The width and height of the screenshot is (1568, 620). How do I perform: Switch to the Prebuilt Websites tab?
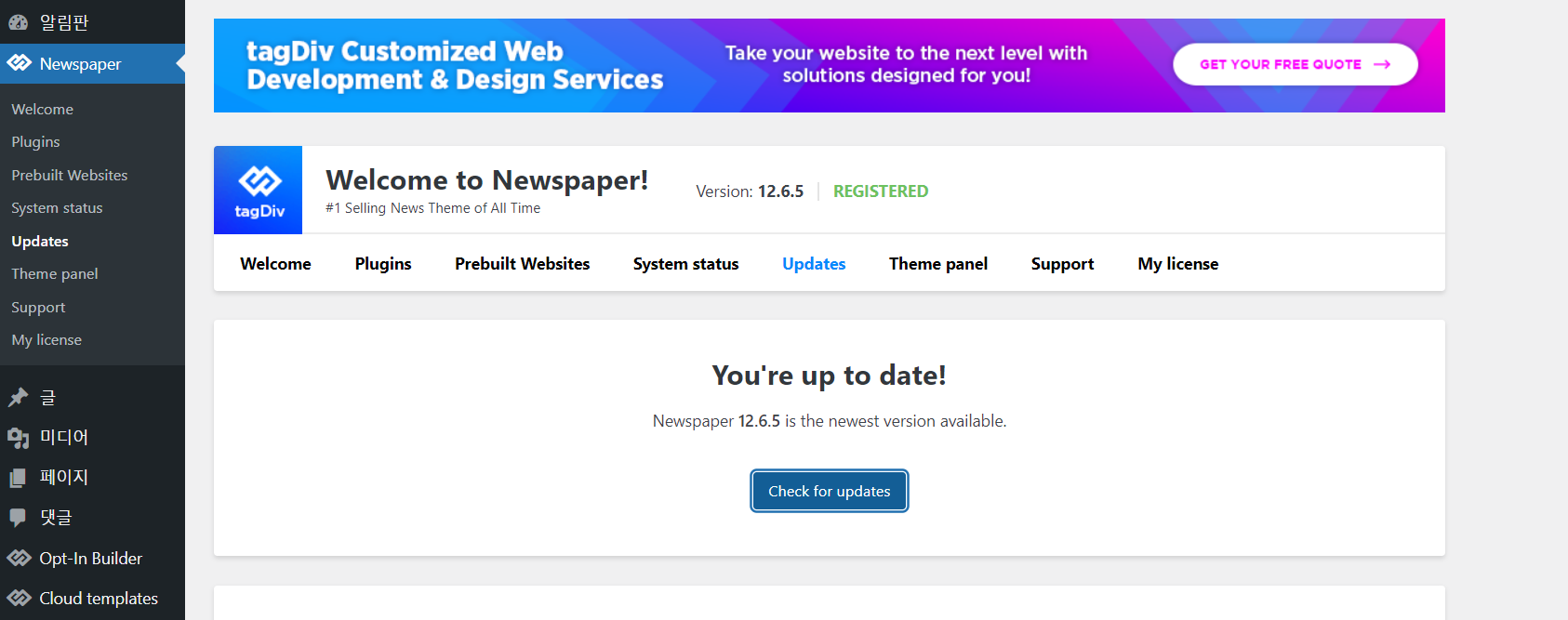tap(523, 264)
